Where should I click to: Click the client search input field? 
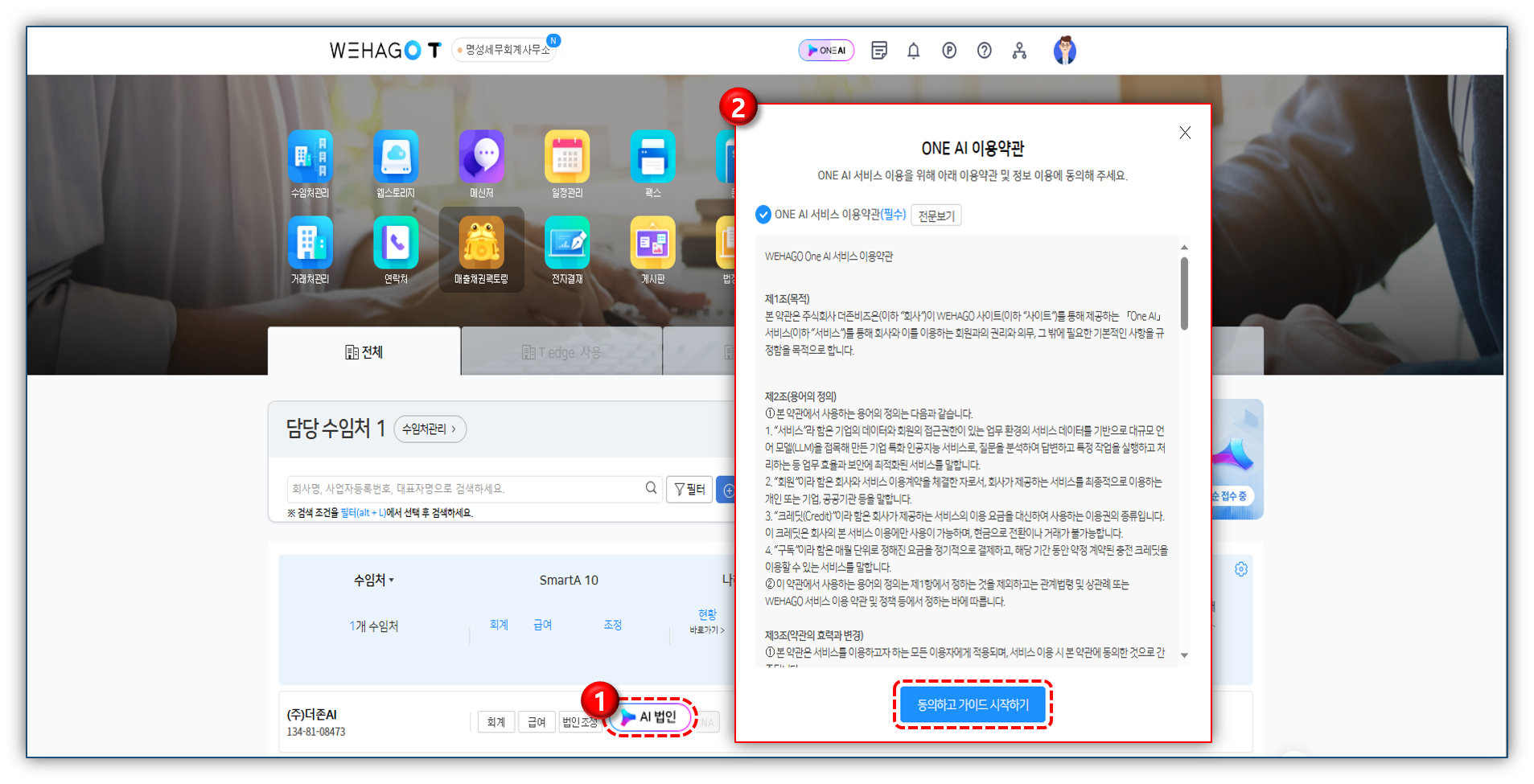[x=467, y=489]
